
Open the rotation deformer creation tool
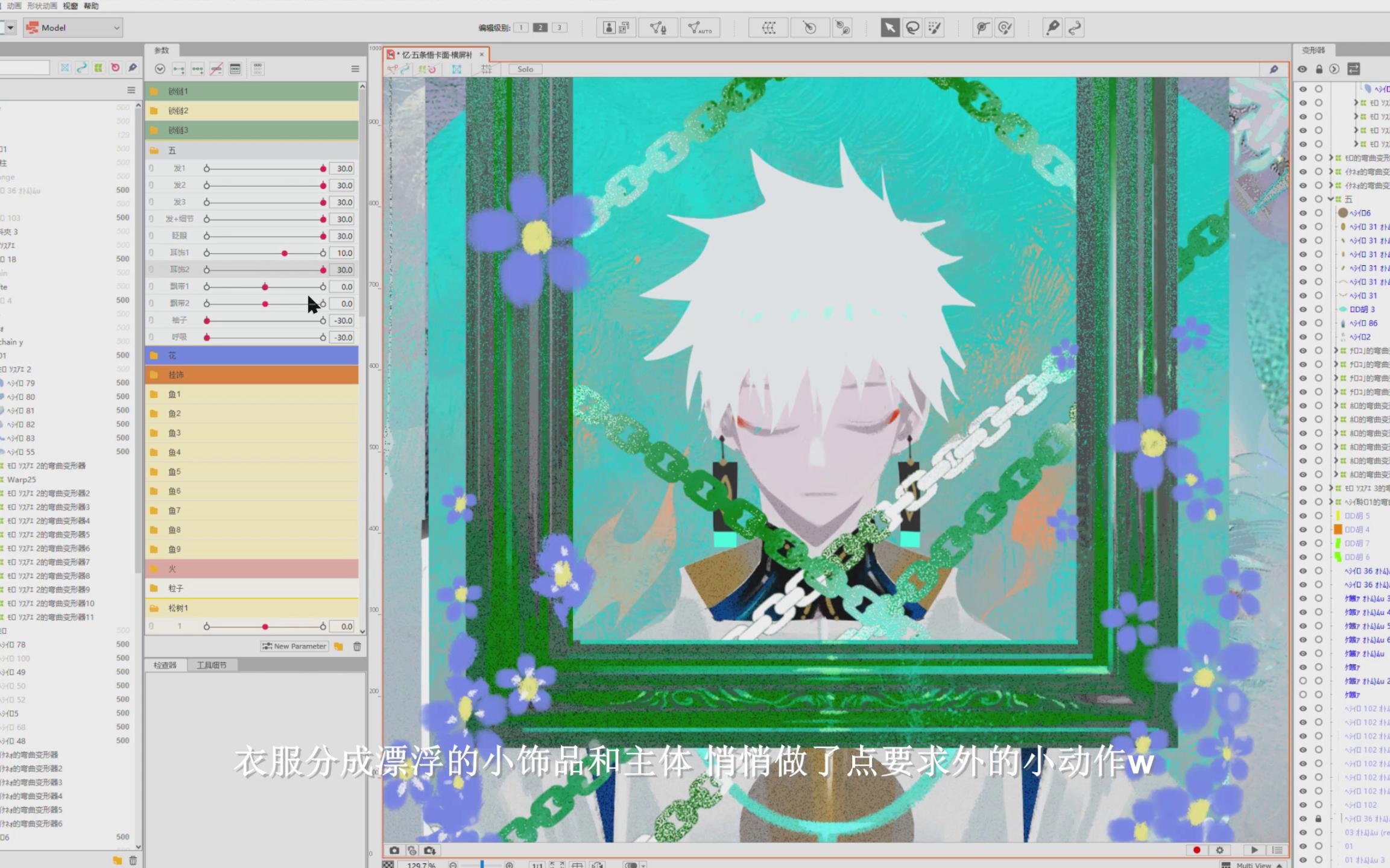click(x=809, y=28)
